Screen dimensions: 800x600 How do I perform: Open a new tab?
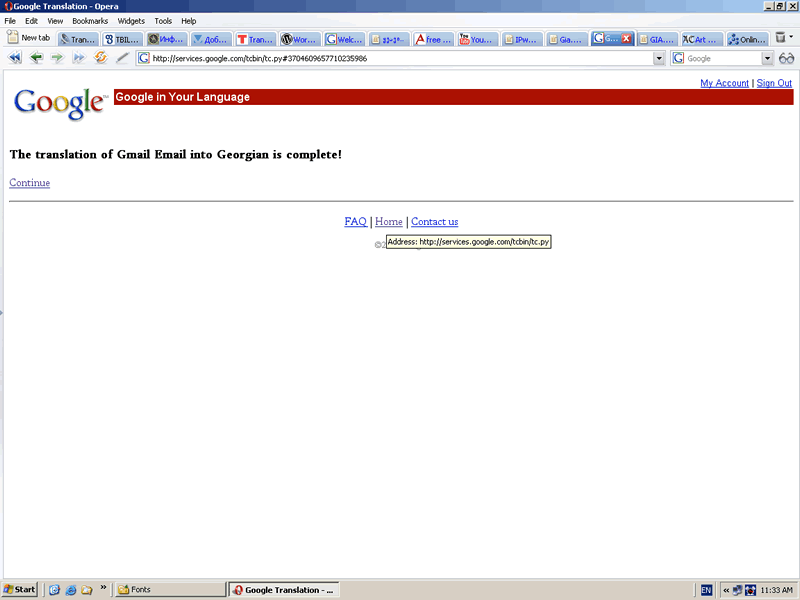(x=29, y=38)
